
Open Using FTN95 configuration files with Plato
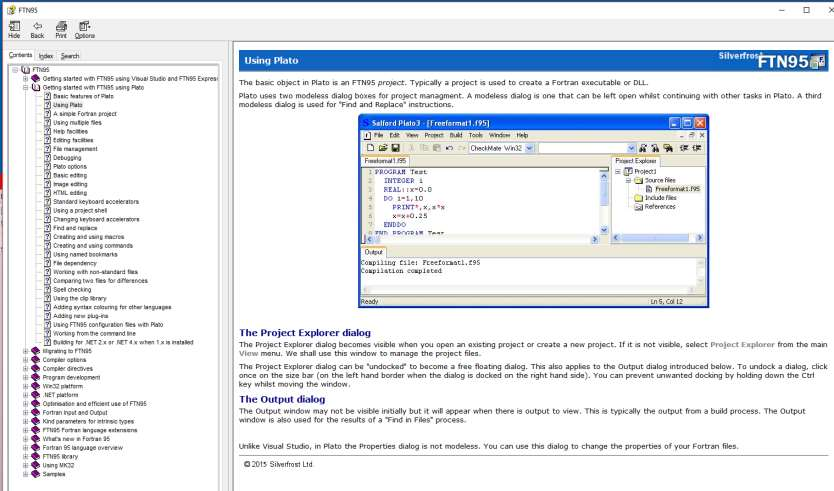[x=108, y=324]
